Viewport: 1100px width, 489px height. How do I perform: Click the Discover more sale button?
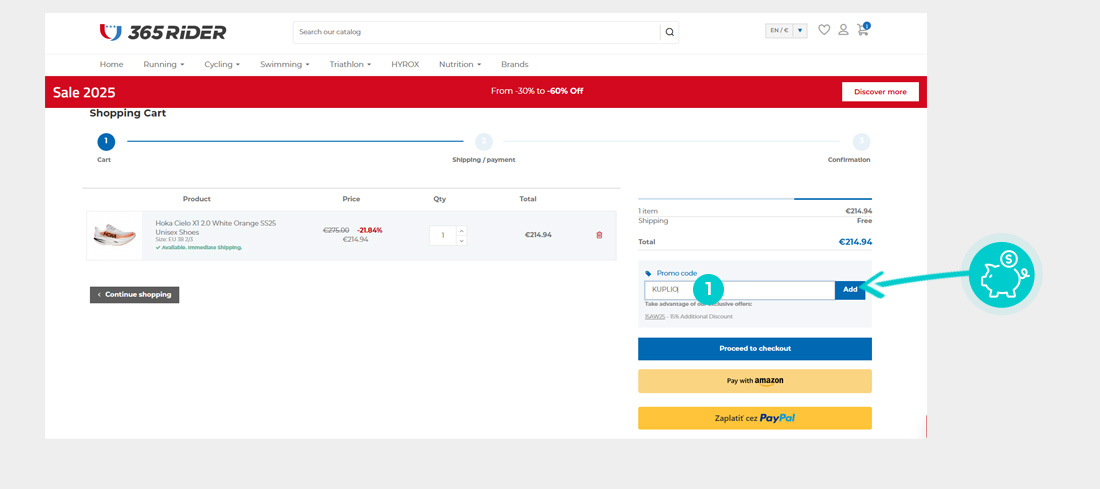(880, 92)
